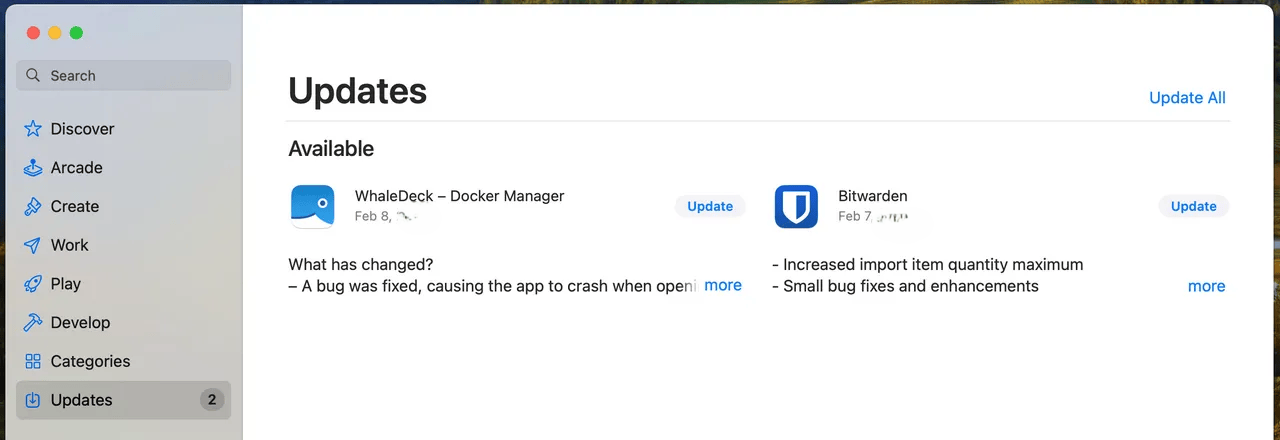
Task: Click the WhaleDeck – Docker Manager title
Action: (x=459, y=196)
